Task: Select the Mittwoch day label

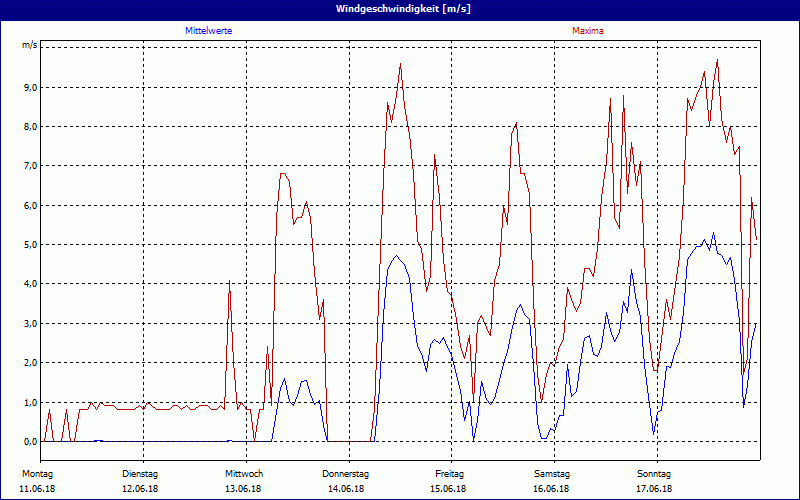Action: 244,473
